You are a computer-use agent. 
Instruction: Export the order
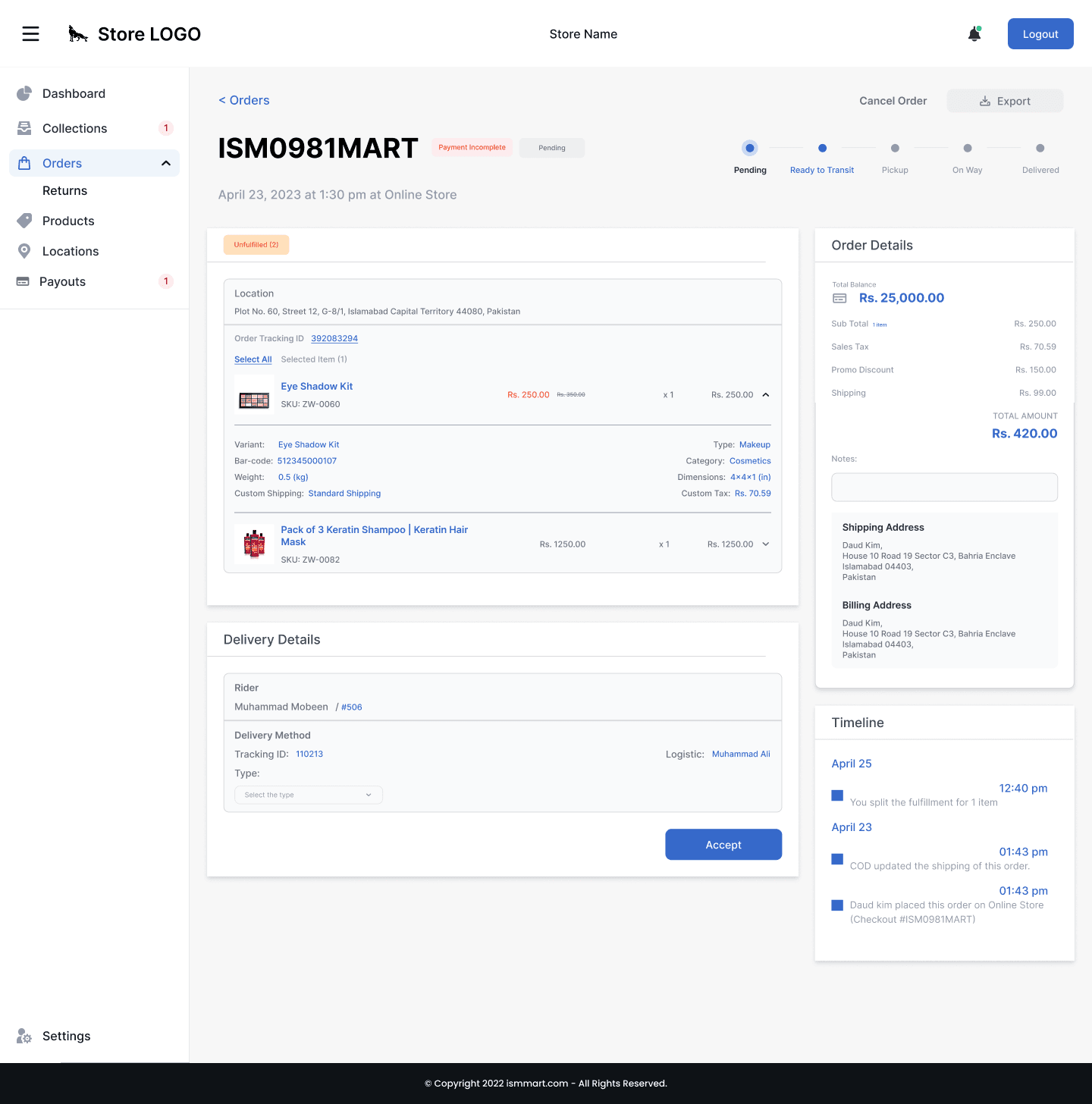(1005, 101)
